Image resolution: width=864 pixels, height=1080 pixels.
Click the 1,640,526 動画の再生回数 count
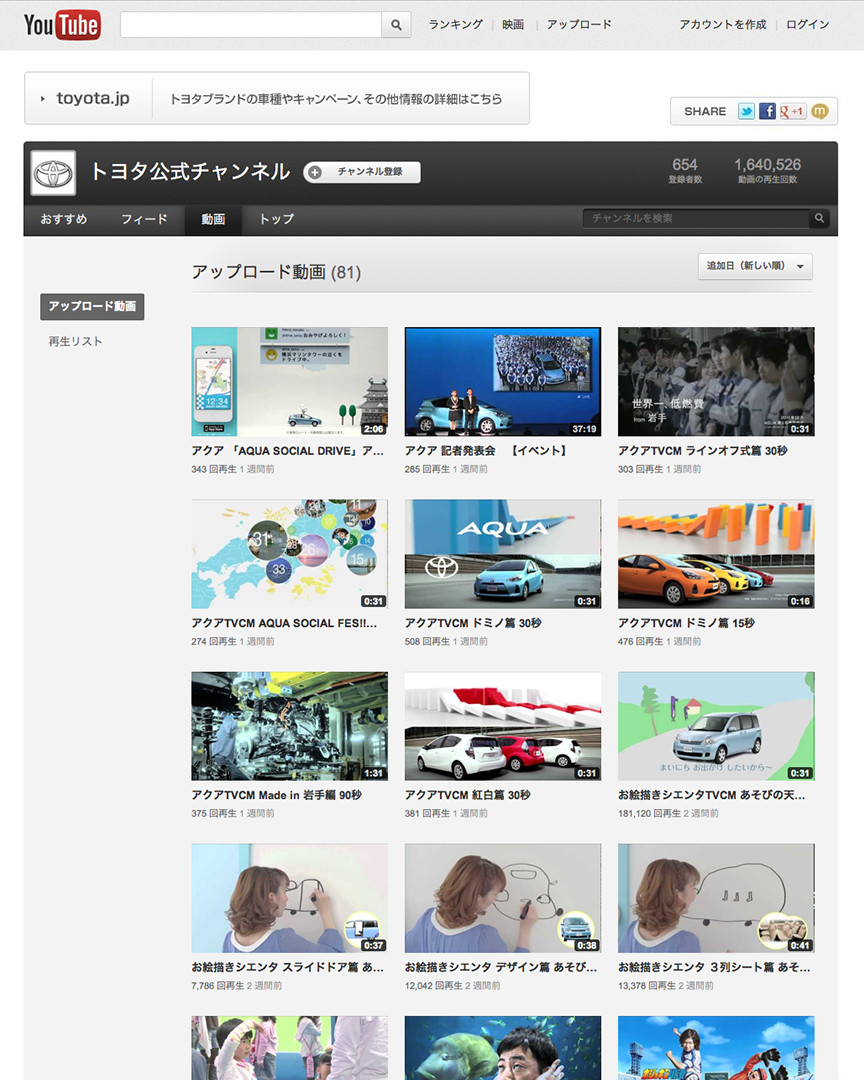768,170
